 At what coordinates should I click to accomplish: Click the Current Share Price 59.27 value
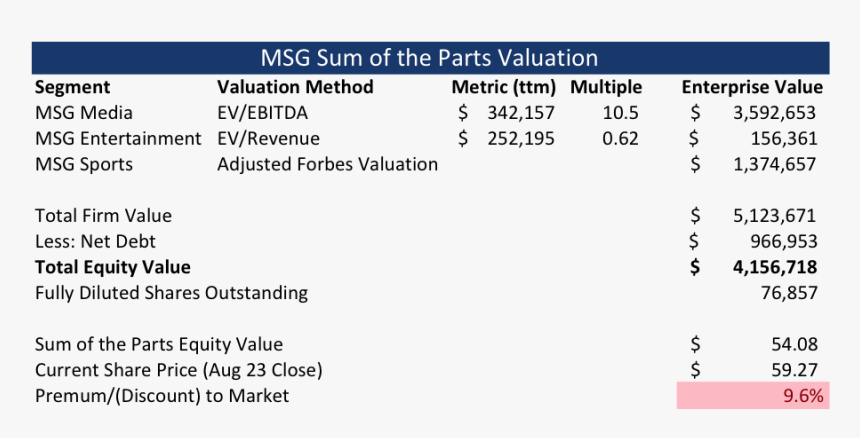point(795,370)
